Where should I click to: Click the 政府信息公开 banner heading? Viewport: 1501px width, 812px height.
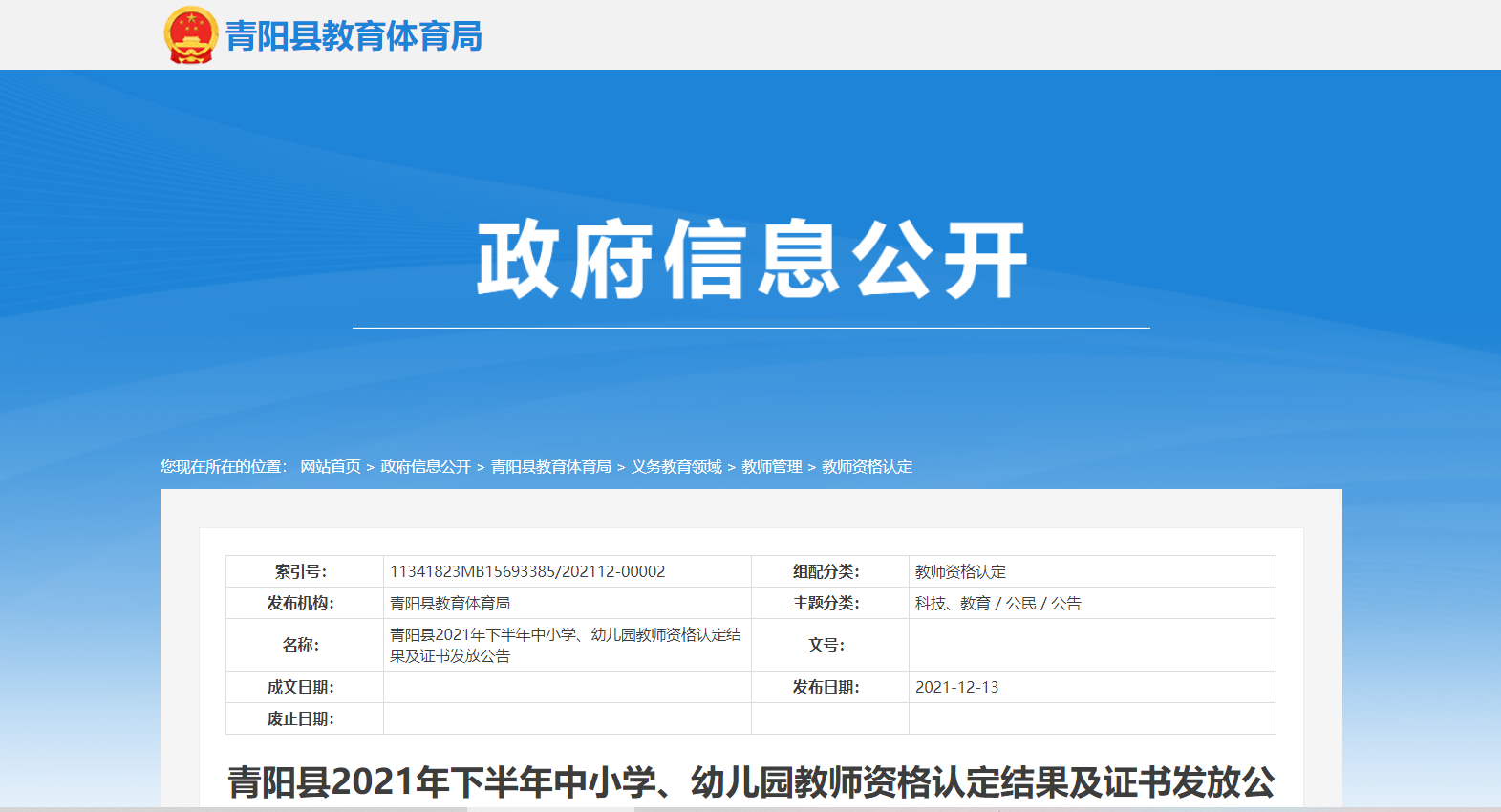[751, 259]
